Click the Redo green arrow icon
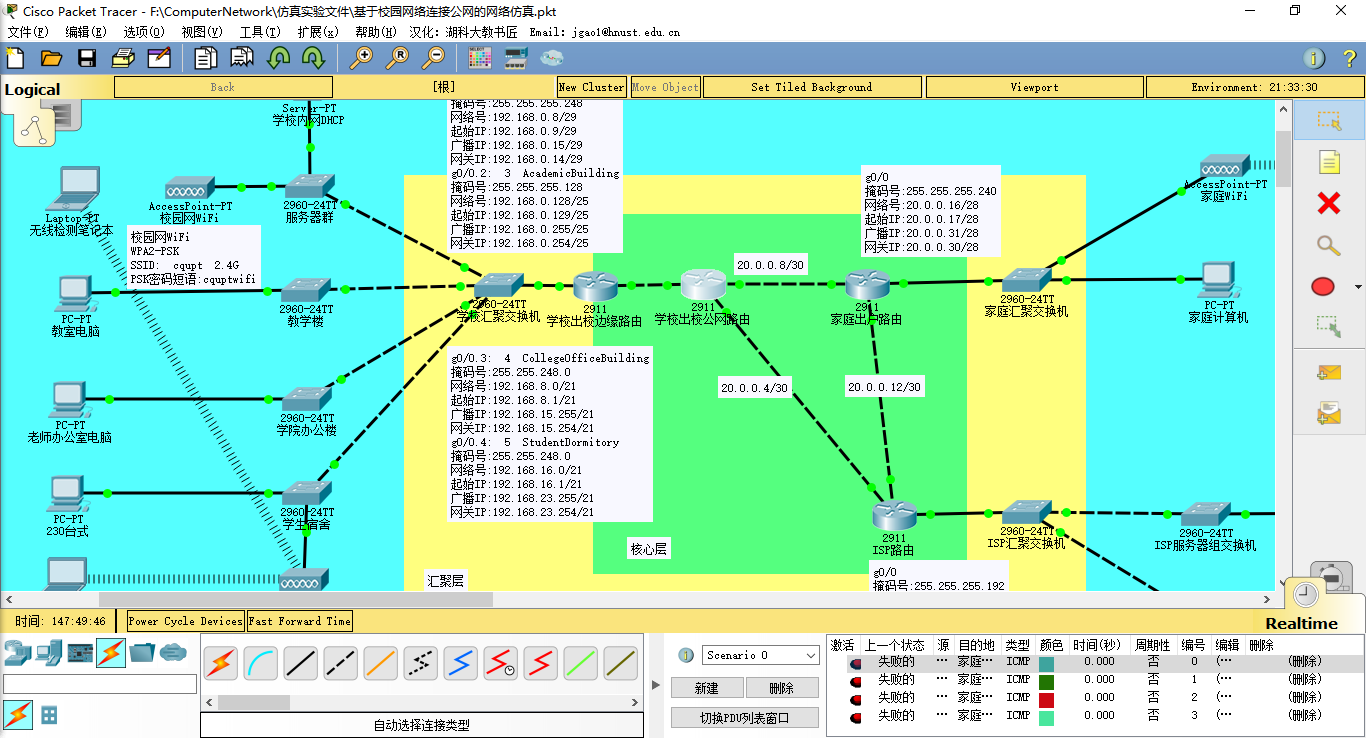The image size is (1366, 738). (314, 58)
